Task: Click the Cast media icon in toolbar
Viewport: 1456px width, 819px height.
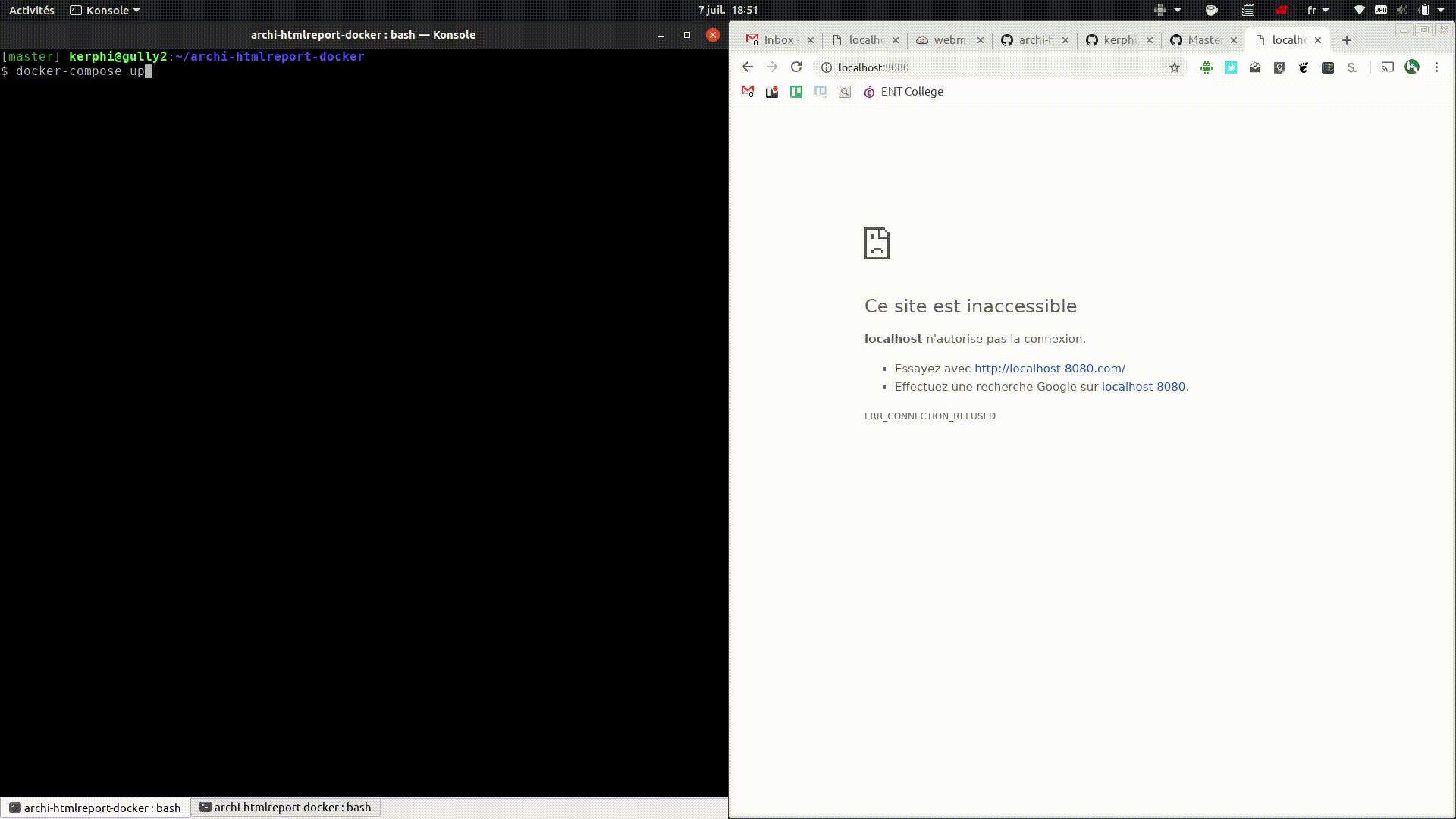Action: tap(1387, 67)
